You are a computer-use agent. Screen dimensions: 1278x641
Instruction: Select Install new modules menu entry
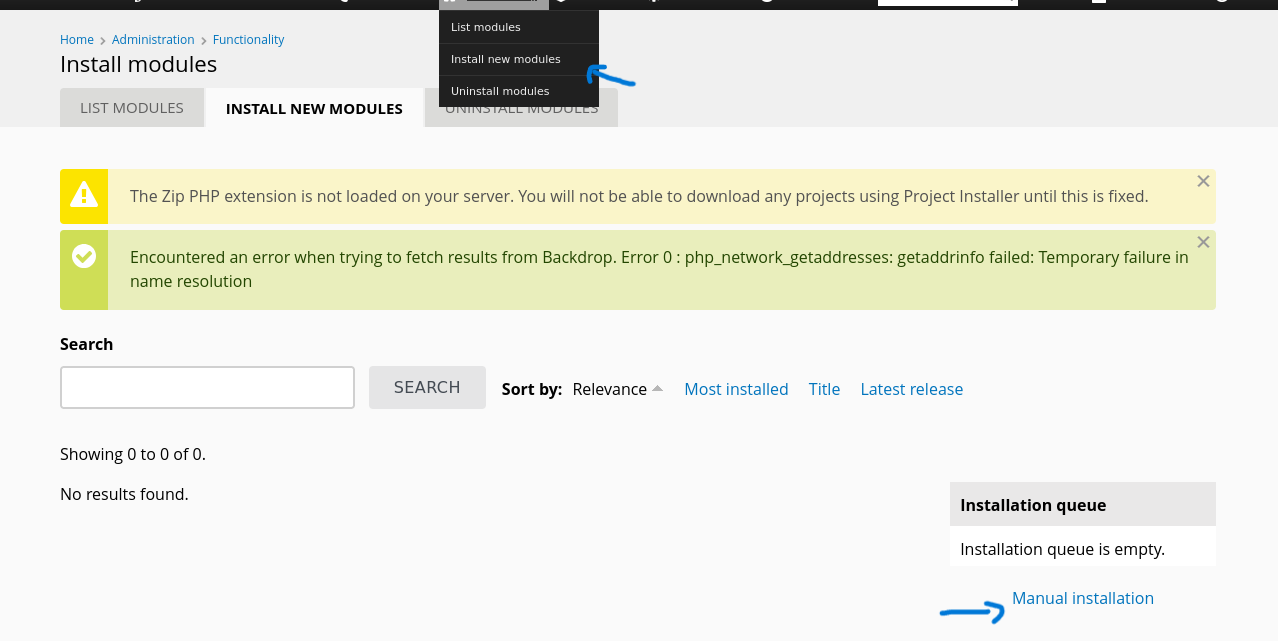505,59
